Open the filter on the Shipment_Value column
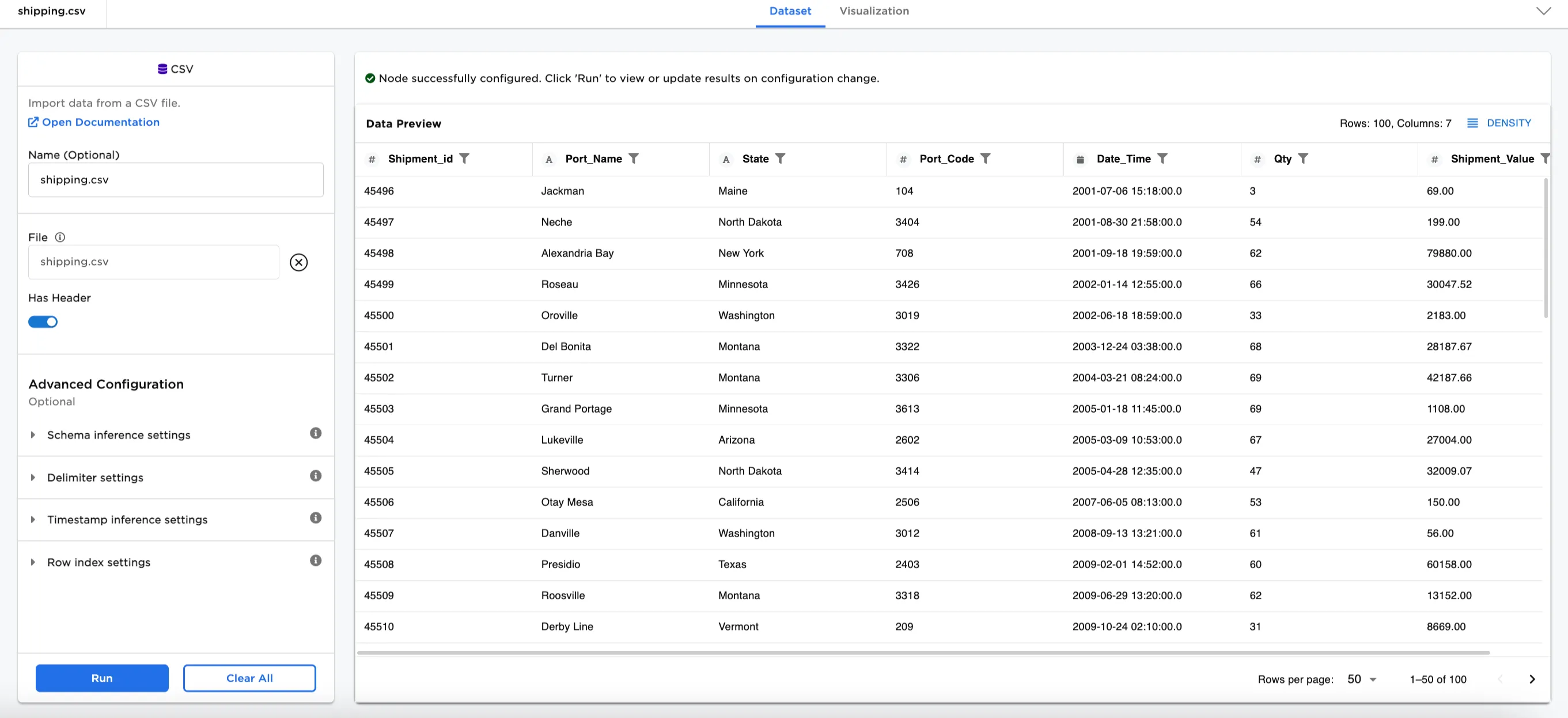 click(x=1547, y=159)
